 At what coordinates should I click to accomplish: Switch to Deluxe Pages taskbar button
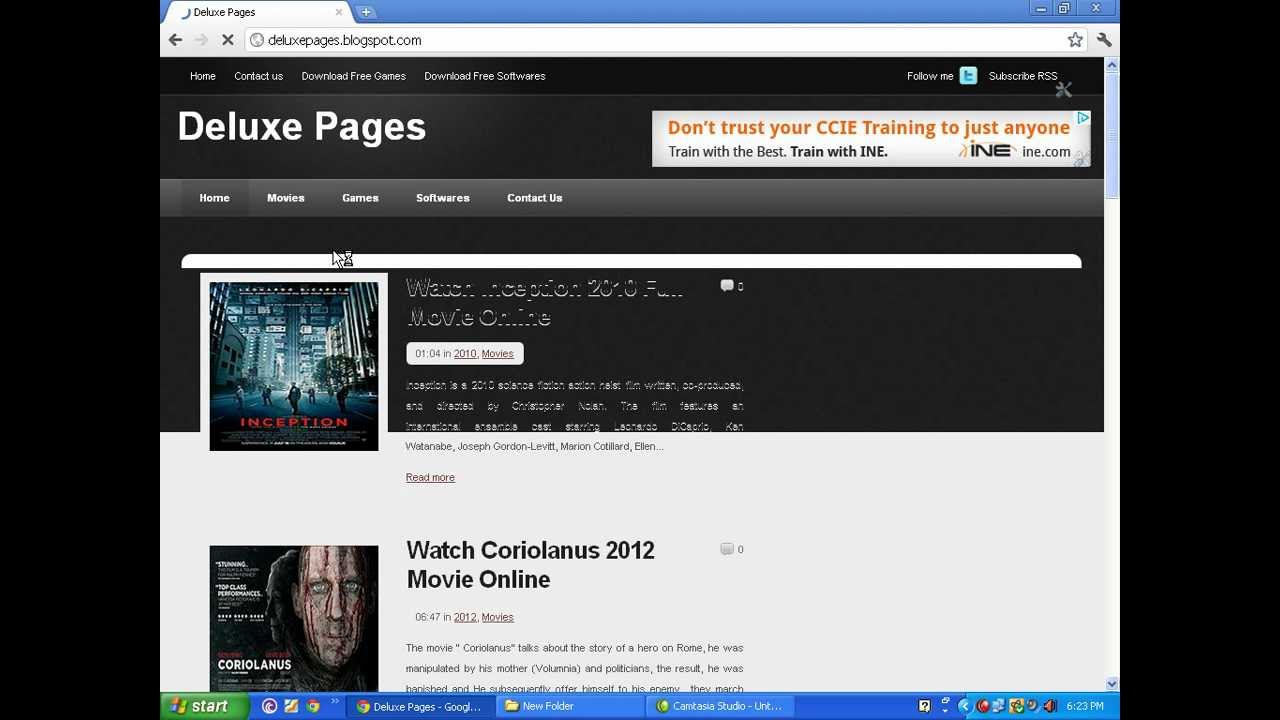(x=420, y=706)
